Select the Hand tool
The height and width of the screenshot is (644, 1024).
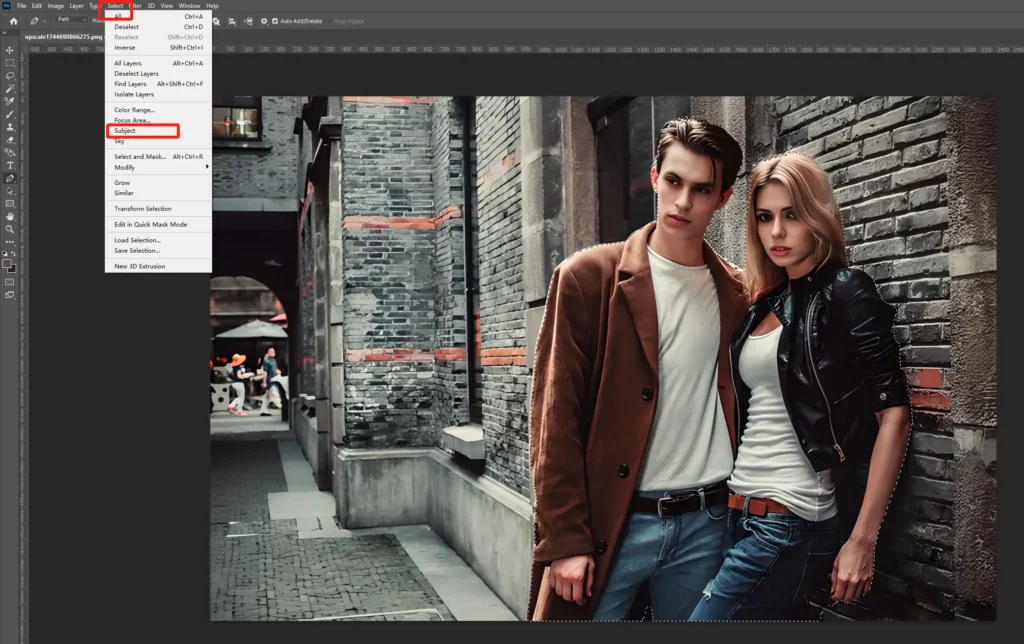(10, 216)
